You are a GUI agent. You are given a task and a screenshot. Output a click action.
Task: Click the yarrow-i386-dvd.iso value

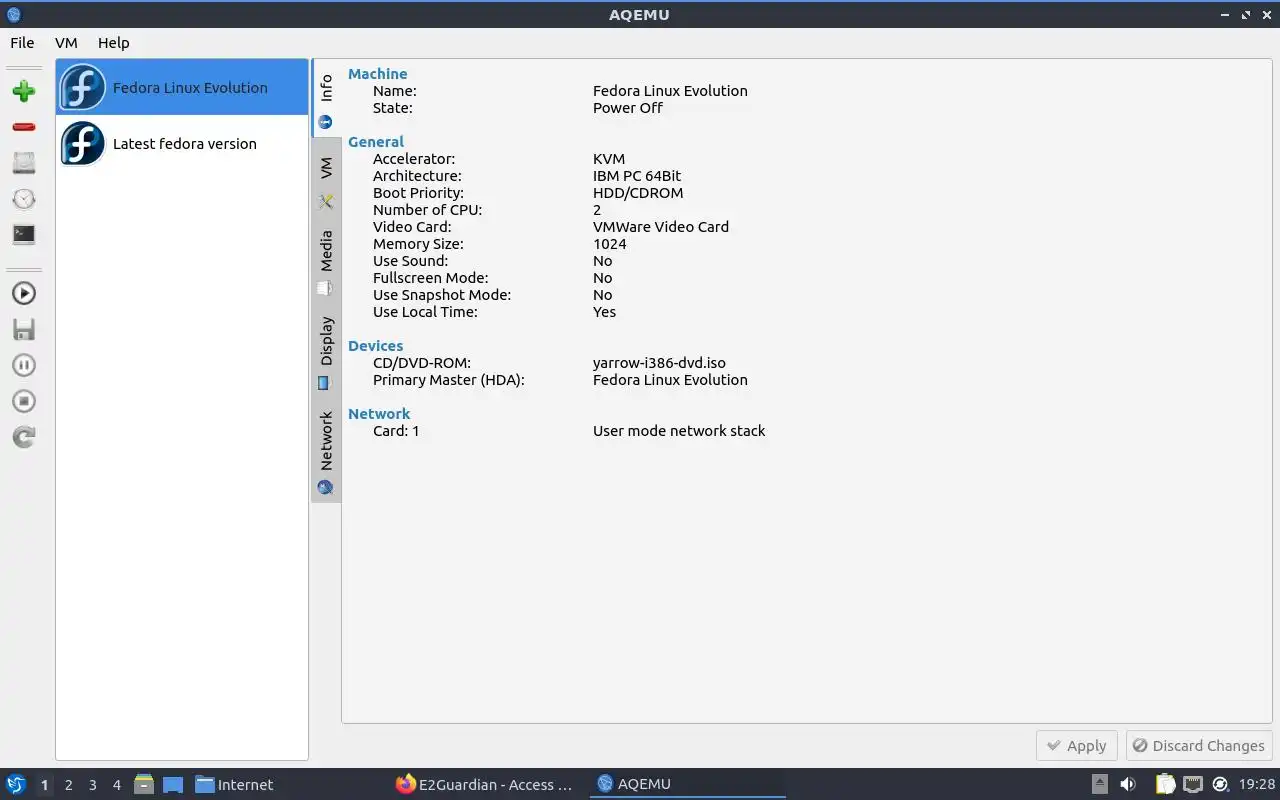[x=659, y=363]
